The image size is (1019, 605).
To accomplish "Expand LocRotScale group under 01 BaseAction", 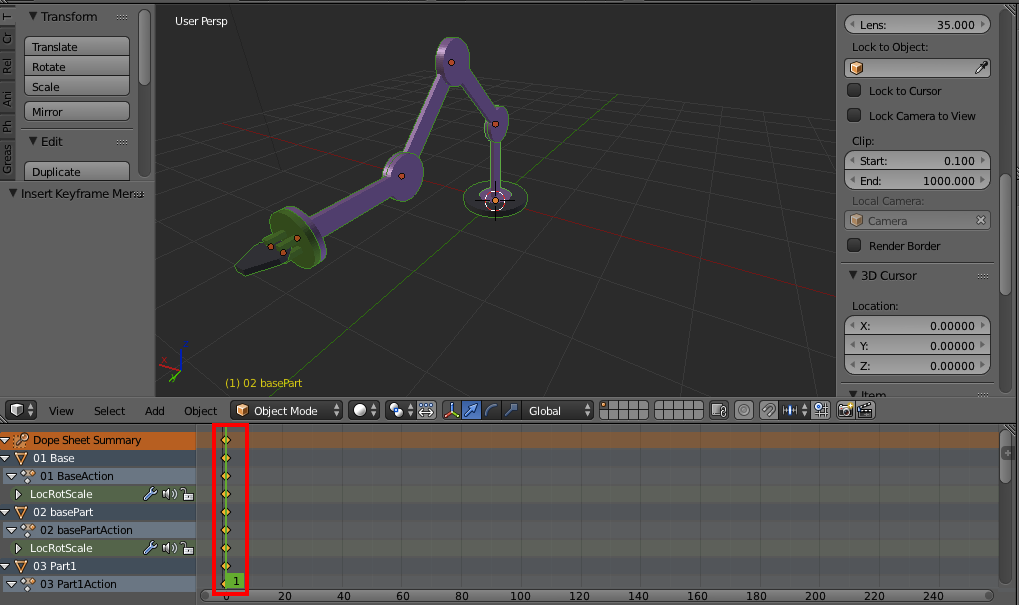I will [18, 495].
